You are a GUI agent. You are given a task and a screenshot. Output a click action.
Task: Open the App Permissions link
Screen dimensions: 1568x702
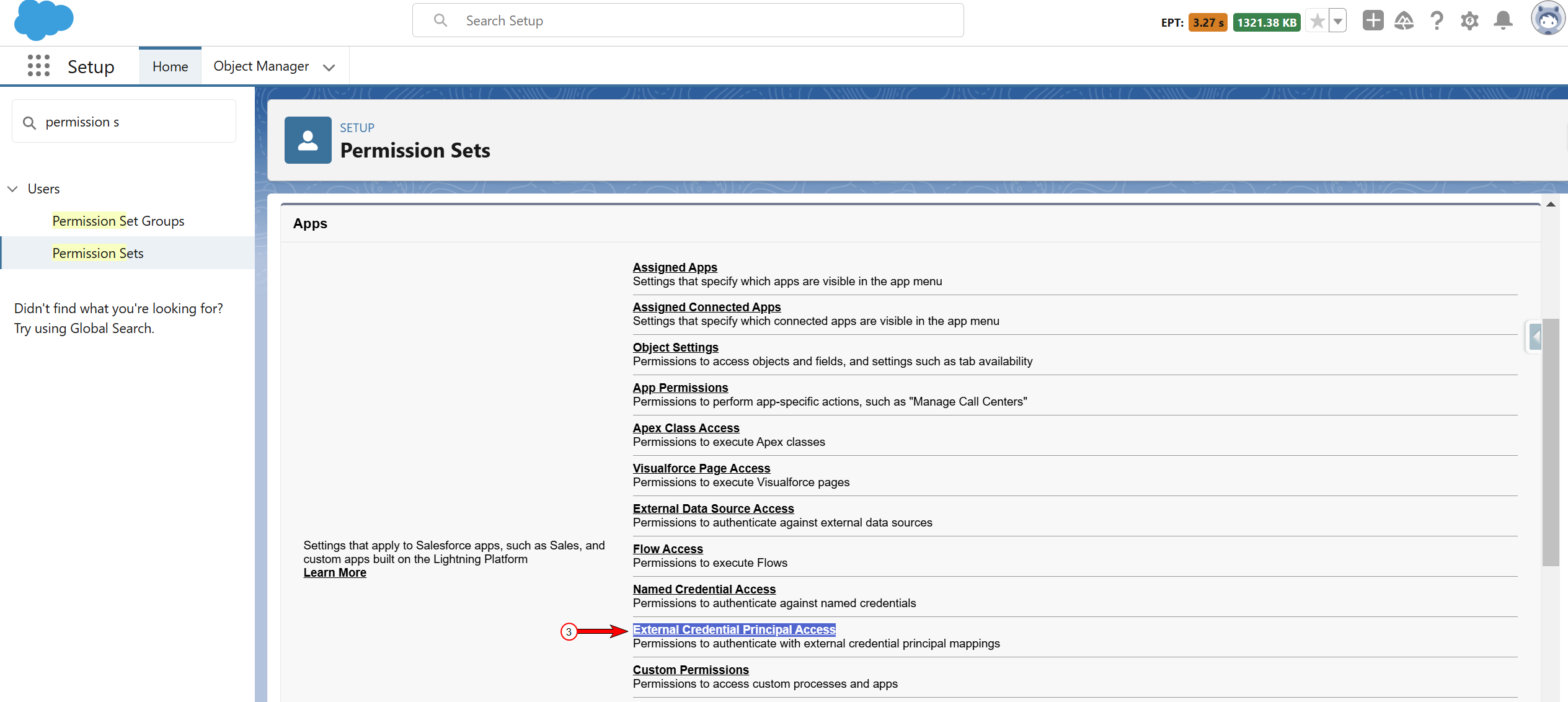point(680,388)
